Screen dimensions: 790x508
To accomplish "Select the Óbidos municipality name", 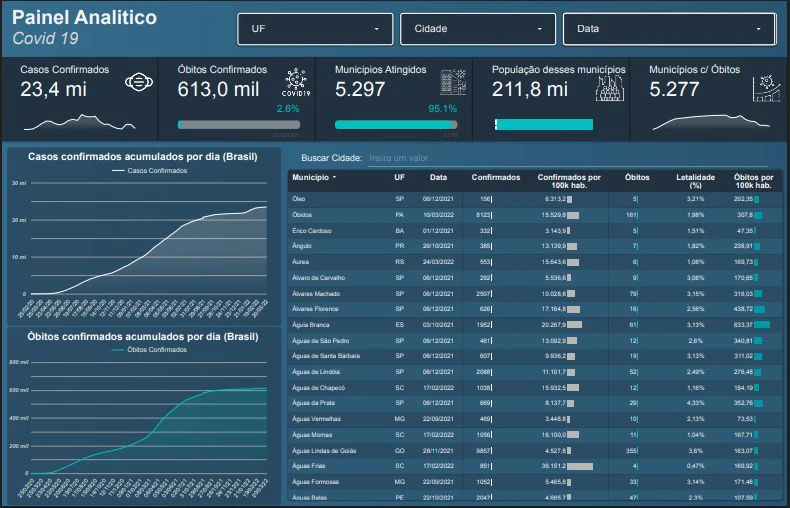I will [302, 215].
